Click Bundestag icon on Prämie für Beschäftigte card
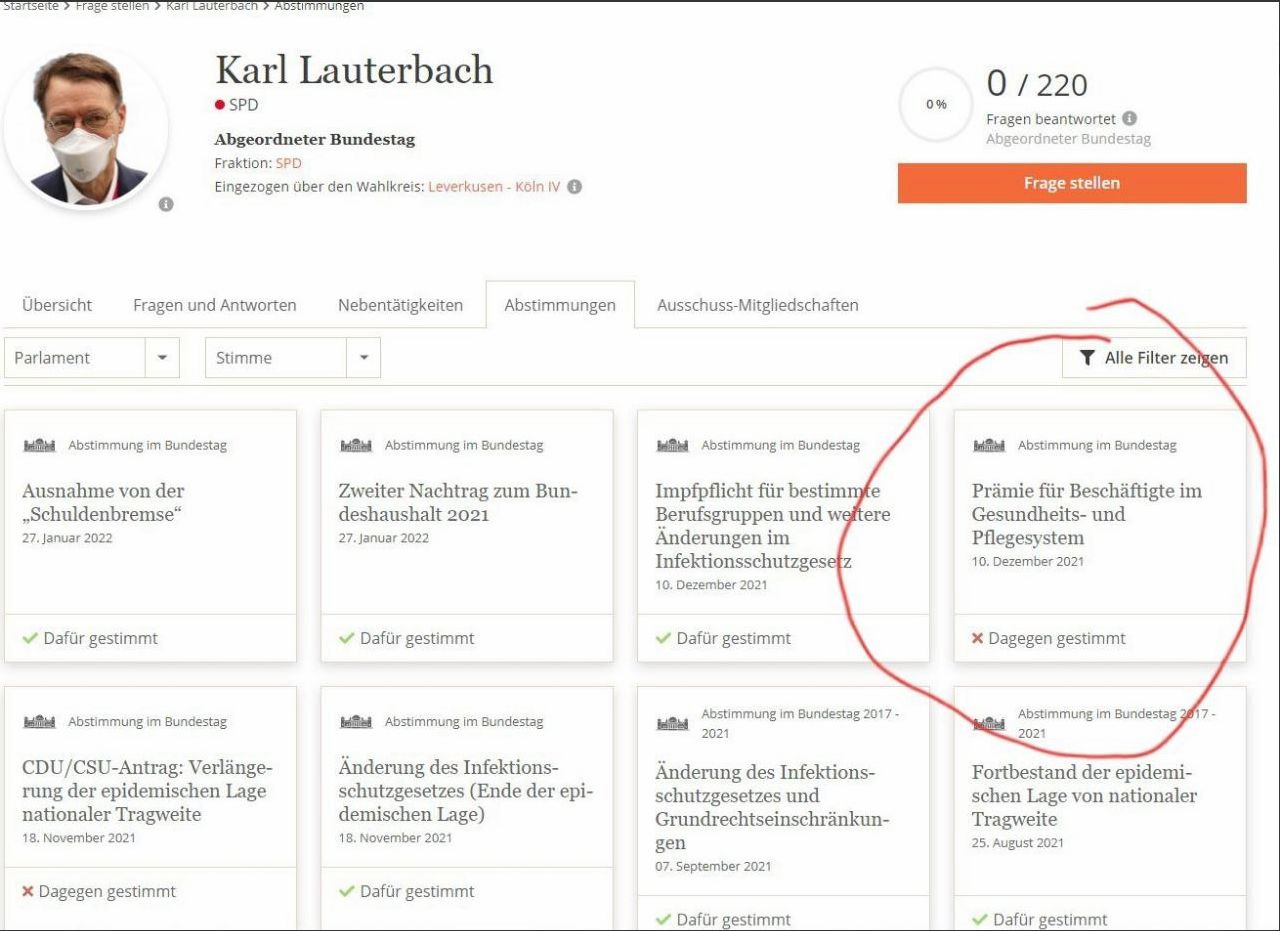 990,446
